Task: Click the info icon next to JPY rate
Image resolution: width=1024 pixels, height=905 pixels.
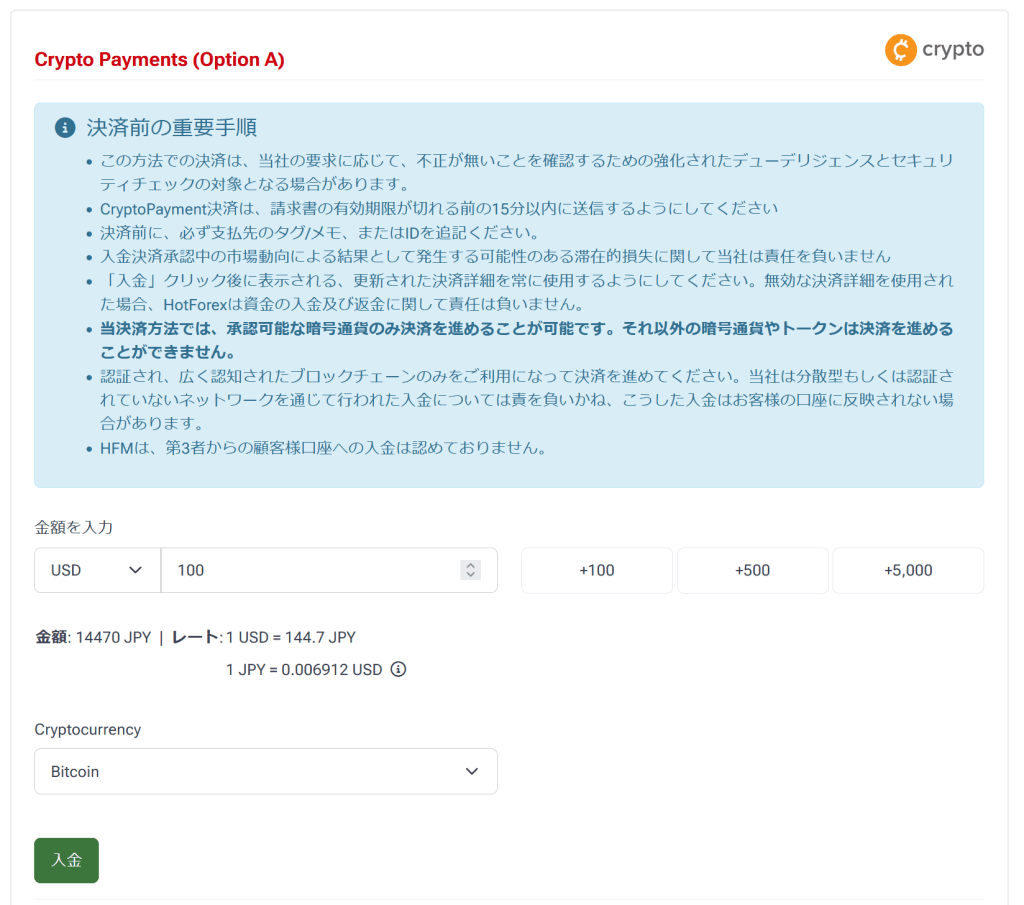Action: [398, 669]
